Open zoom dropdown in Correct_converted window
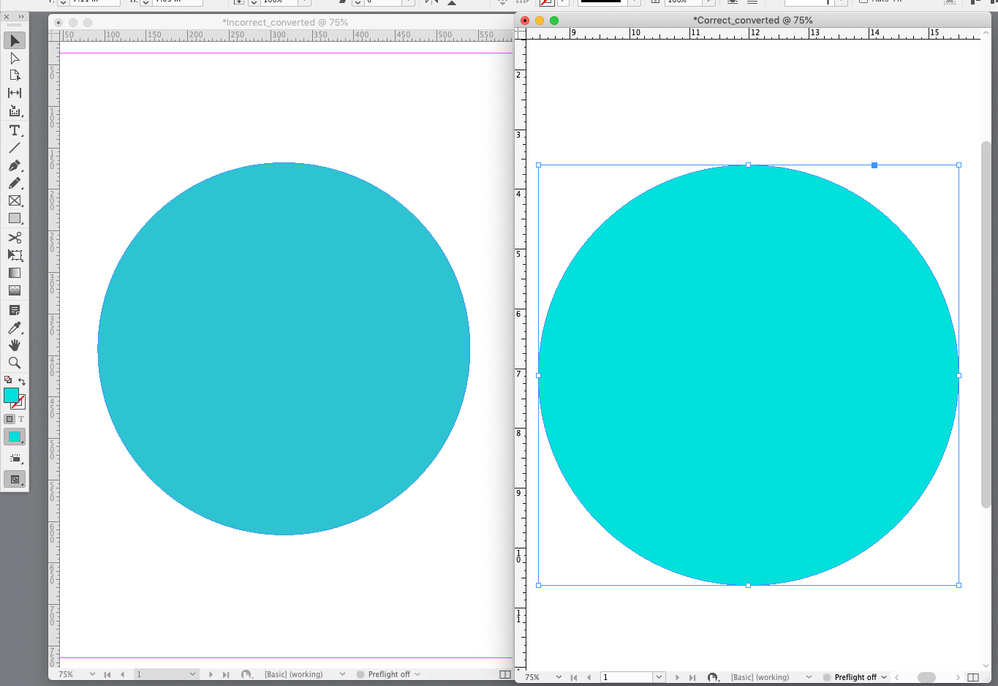Image resolution: width=998 pixels, height=686 pixels. (x=558, y=677)
